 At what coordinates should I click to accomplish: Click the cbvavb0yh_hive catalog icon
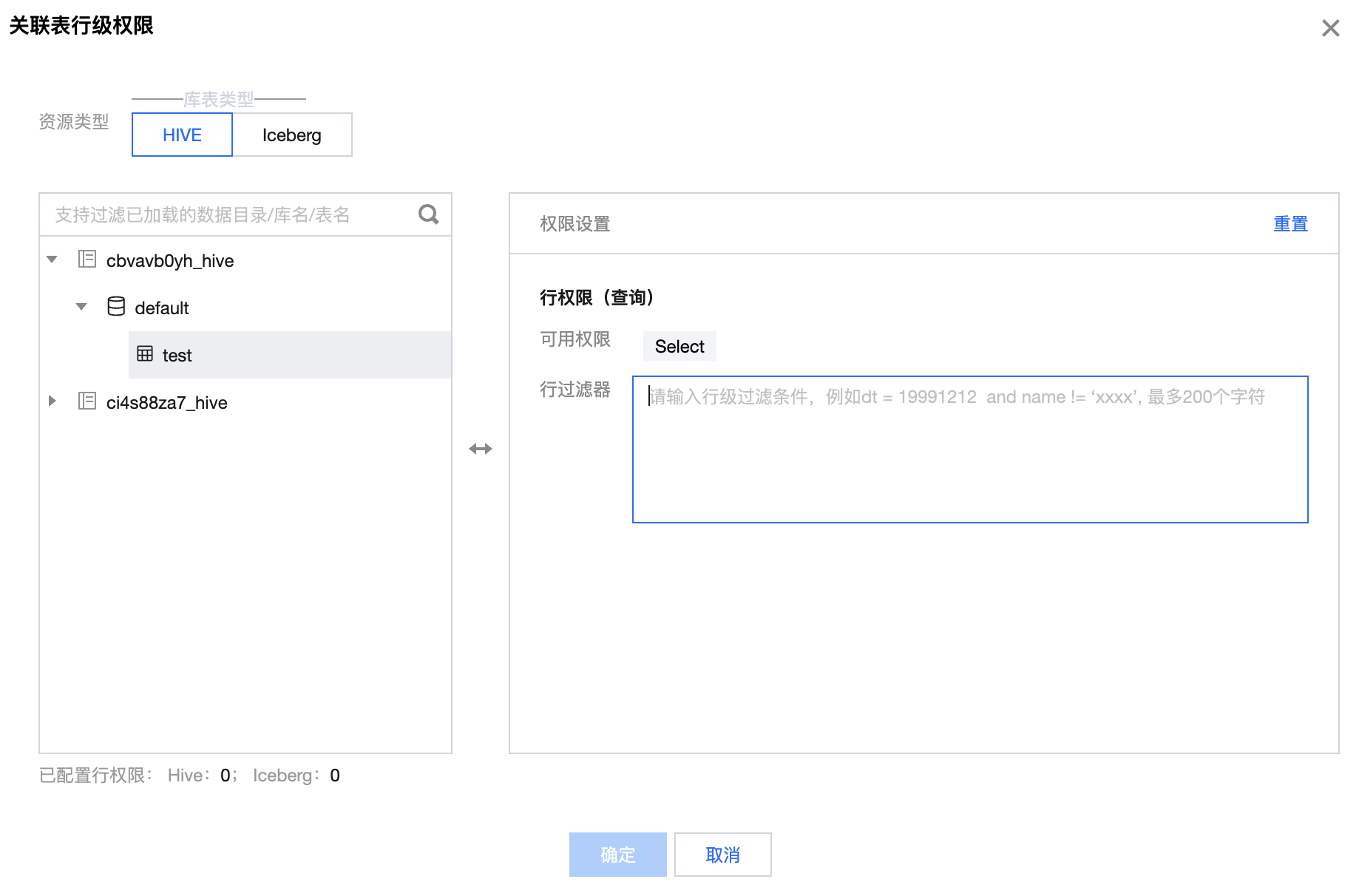point(87,259)
